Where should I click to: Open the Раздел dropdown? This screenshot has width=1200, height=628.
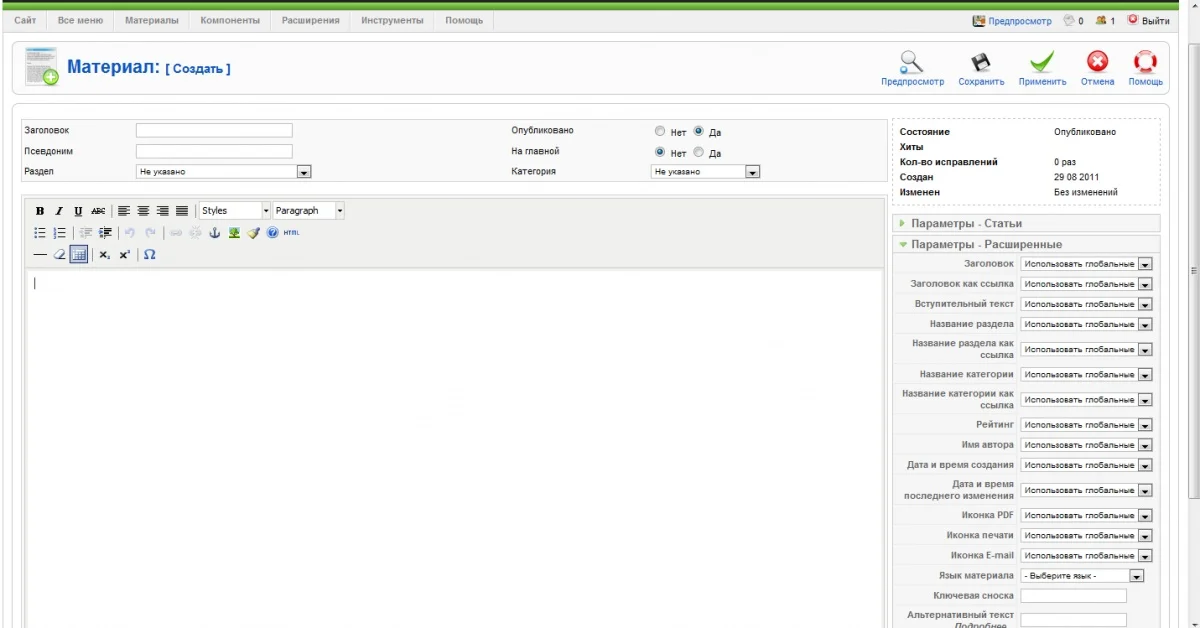pyautogui.click(x=224, y=172)
